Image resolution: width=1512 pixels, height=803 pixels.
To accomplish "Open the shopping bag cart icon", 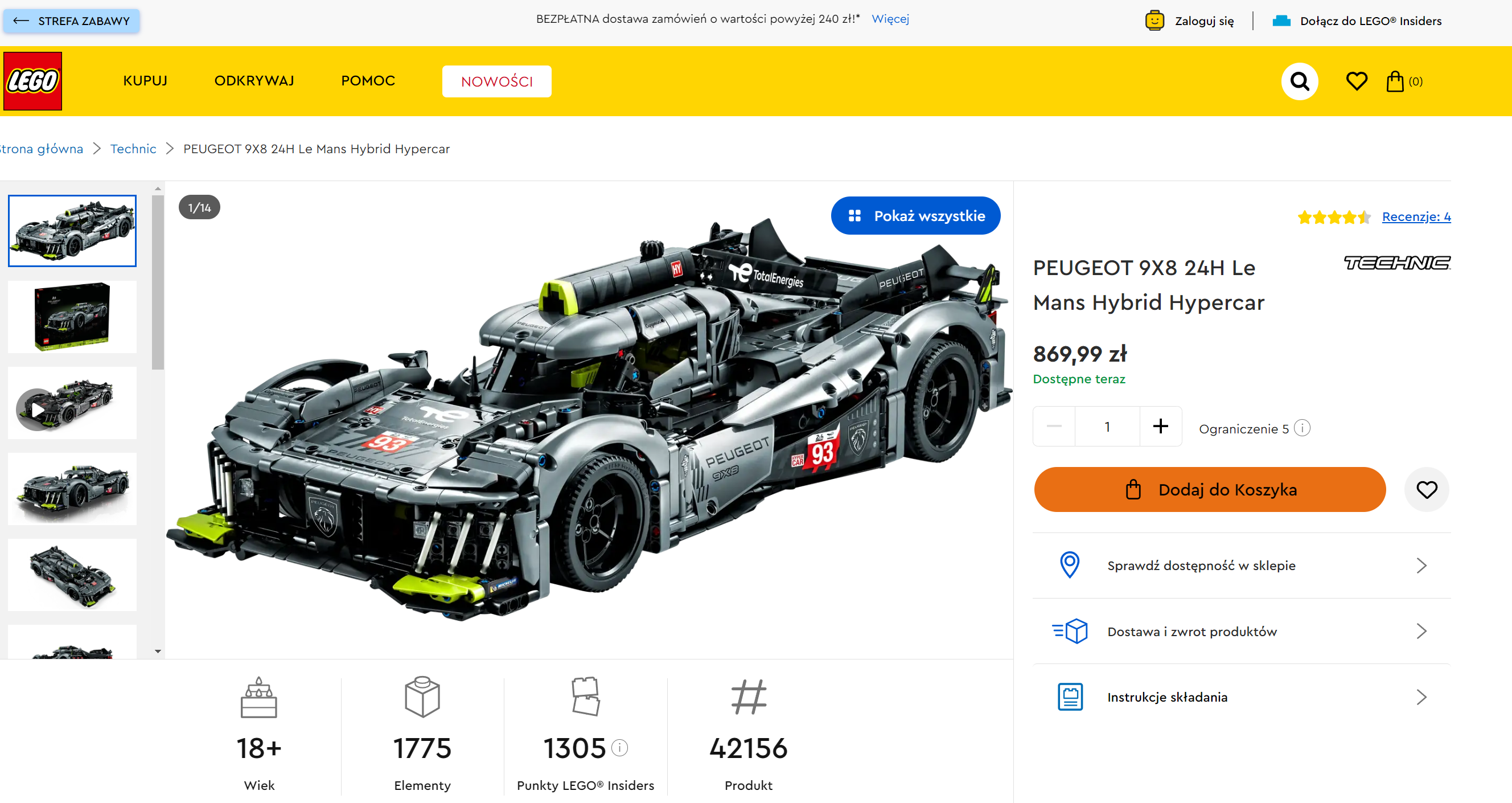I will point(1403,81).
